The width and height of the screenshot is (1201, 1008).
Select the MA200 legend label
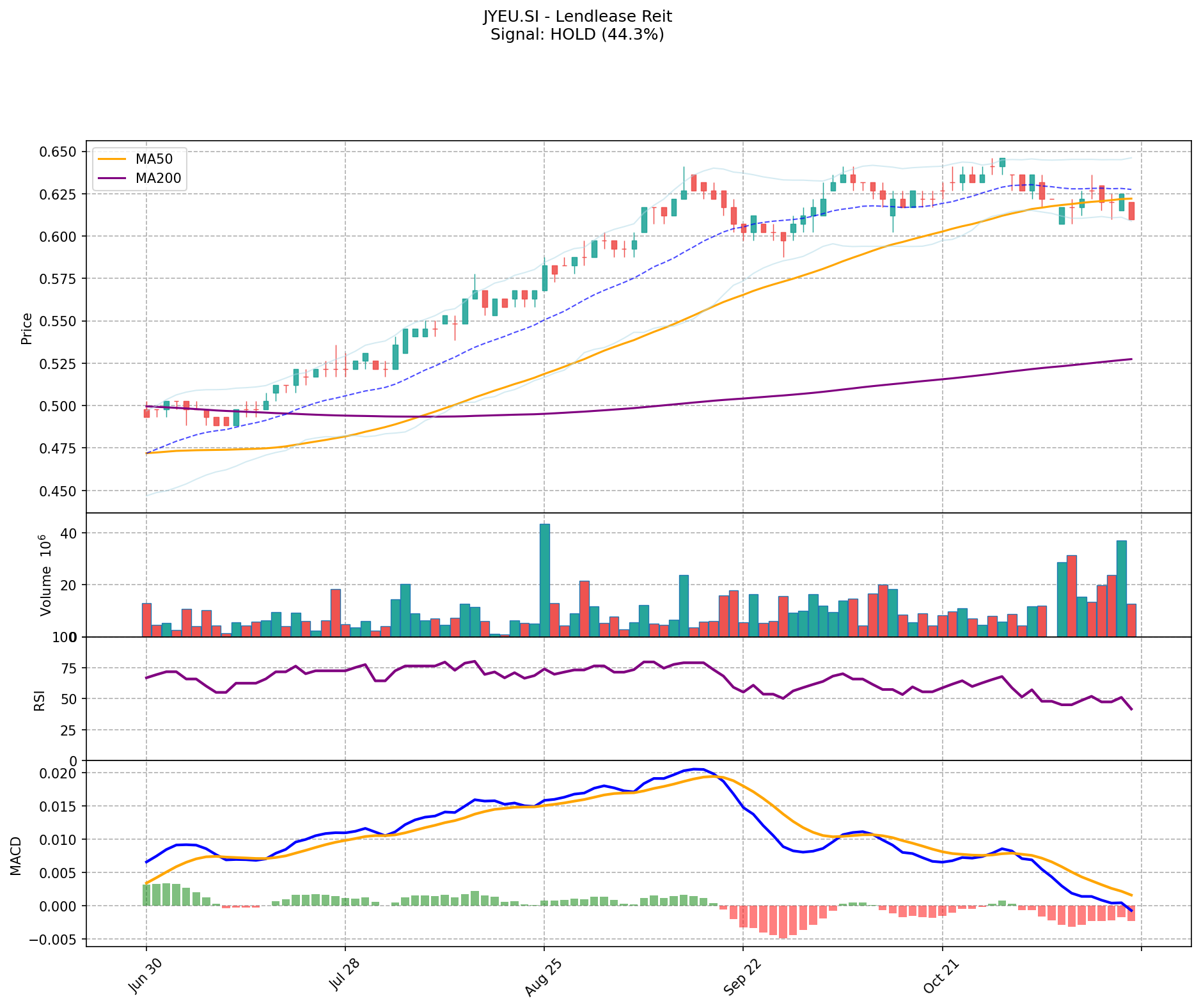pos(158,178)
